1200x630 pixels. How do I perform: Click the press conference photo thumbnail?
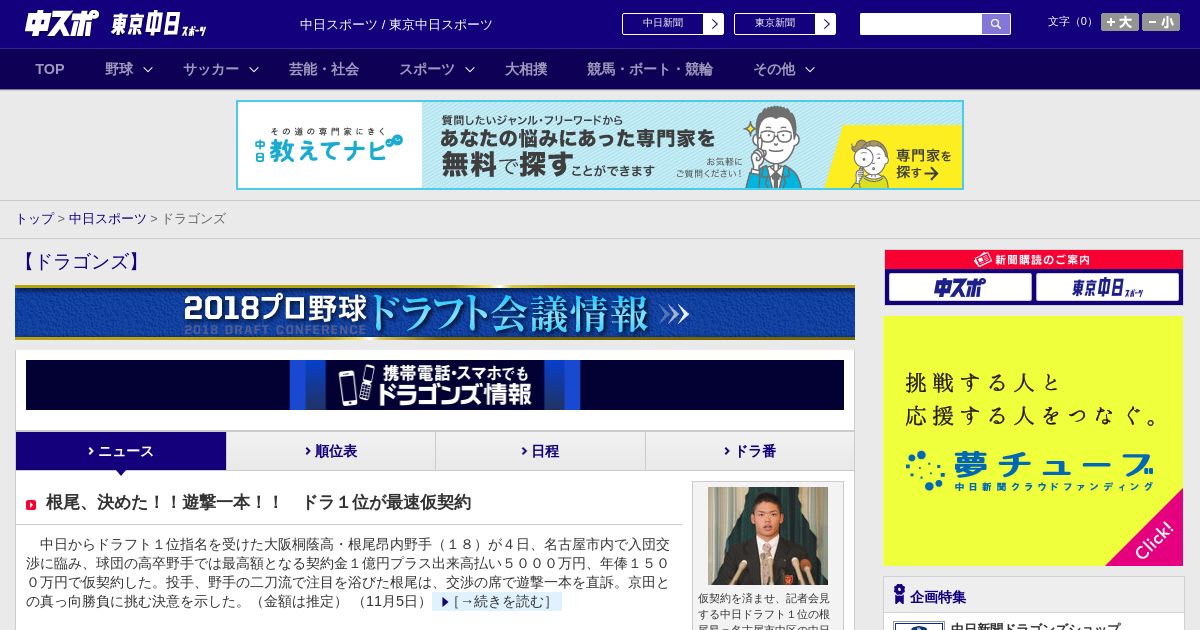pos(768,536)
